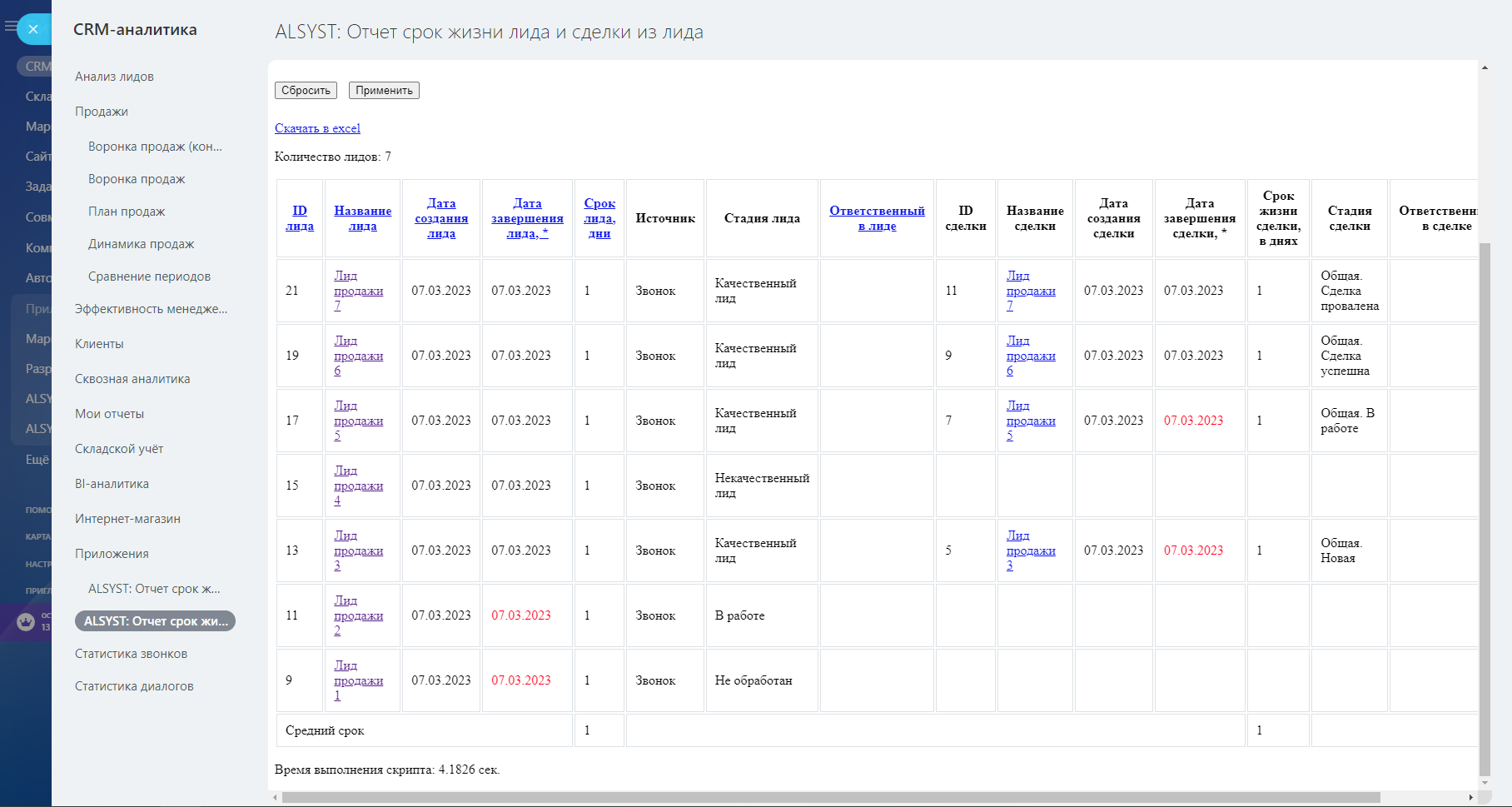Select Сквозная аналитика in side menu
1512x807 pixels.
pyautogui.click(x=132, y=379)
